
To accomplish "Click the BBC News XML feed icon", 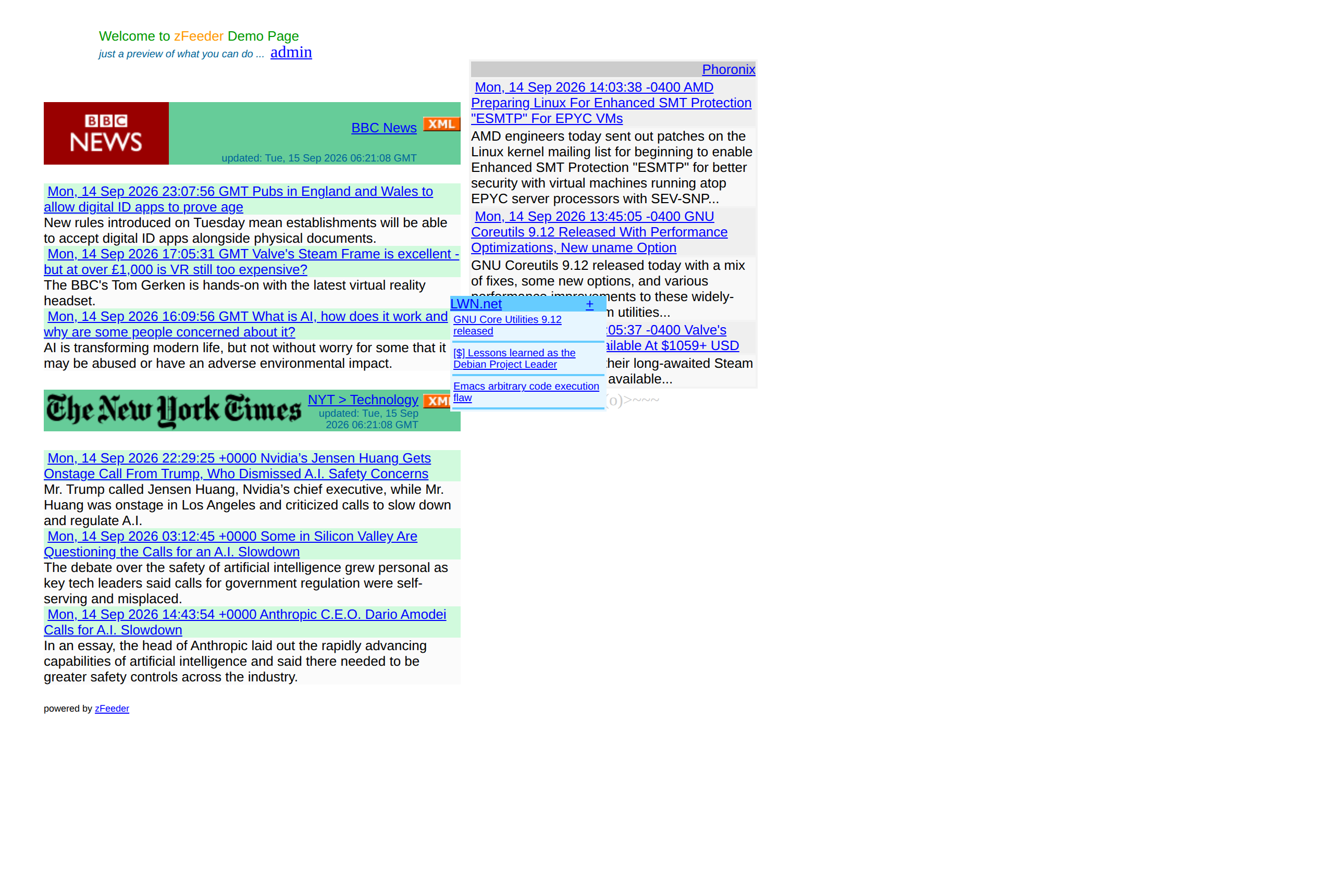I will click(441, 124).
